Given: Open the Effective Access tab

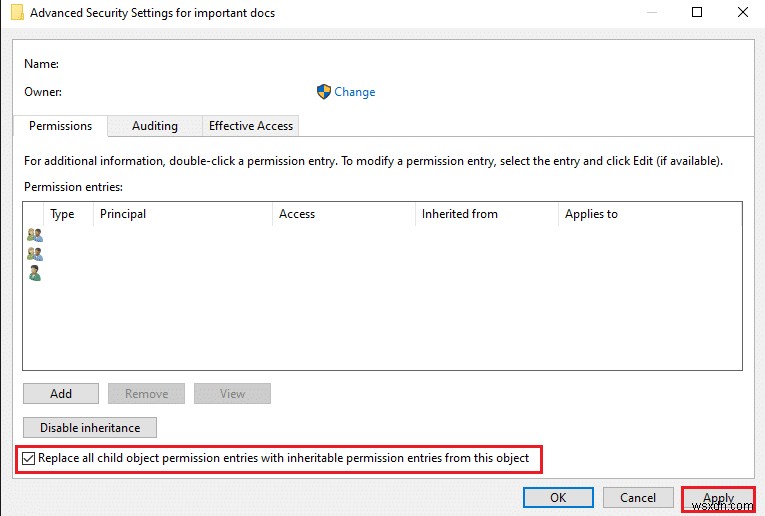Looking at the screenshot, I should point(250,126).
